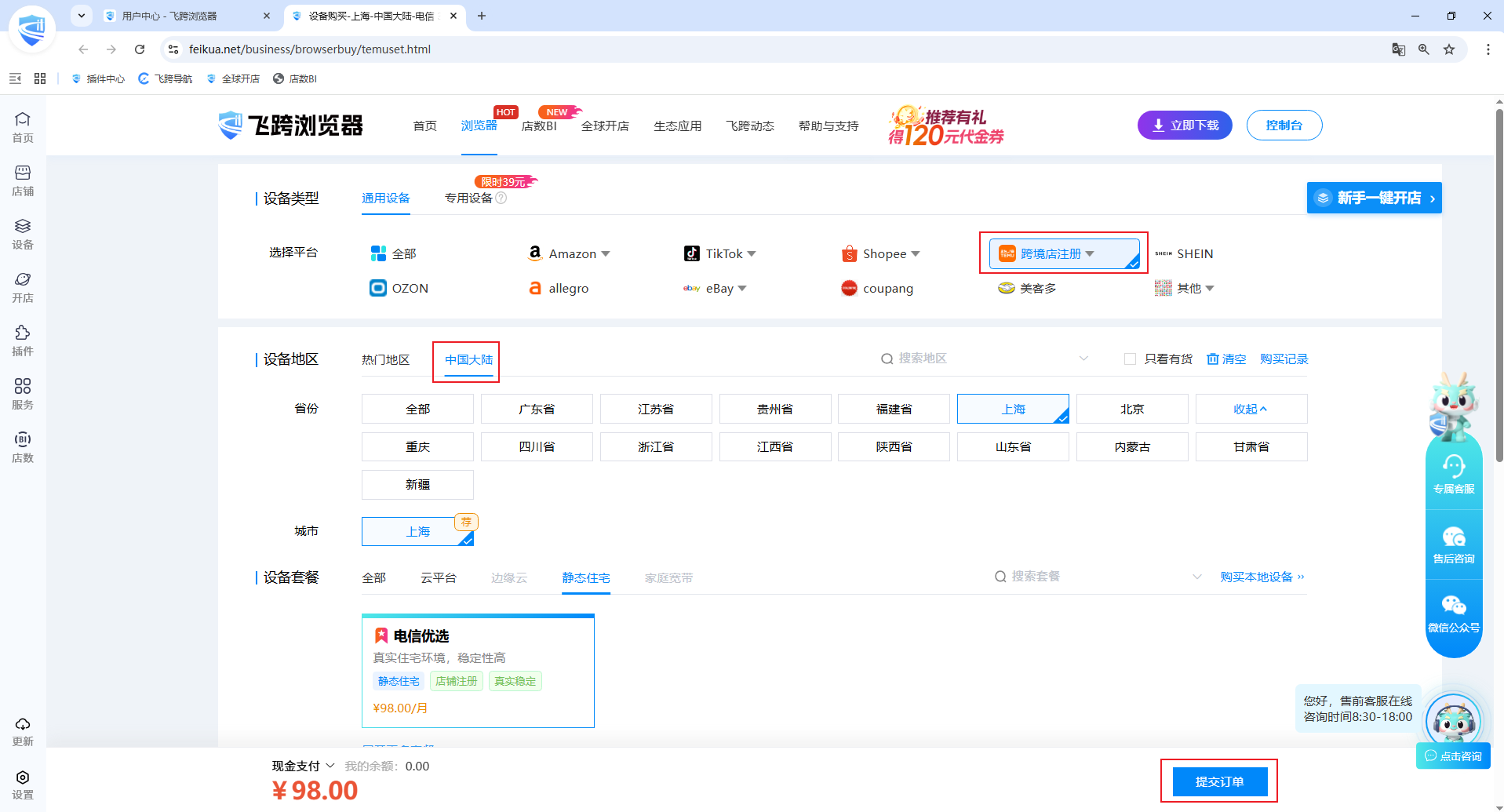1504x812 pixels.
Task: Open 首页 in the left sidebar
Action: pyautogui.click(x=23, y=127)
